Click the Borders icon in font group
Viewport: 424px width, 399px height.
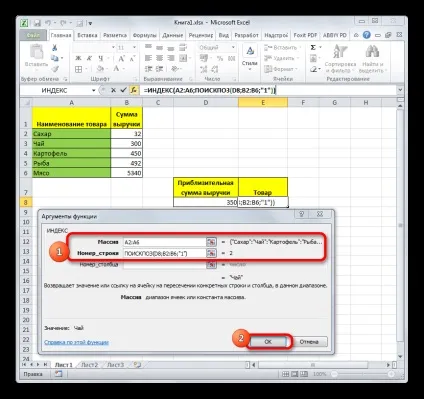pyautogui.click(x=79, y=69)
